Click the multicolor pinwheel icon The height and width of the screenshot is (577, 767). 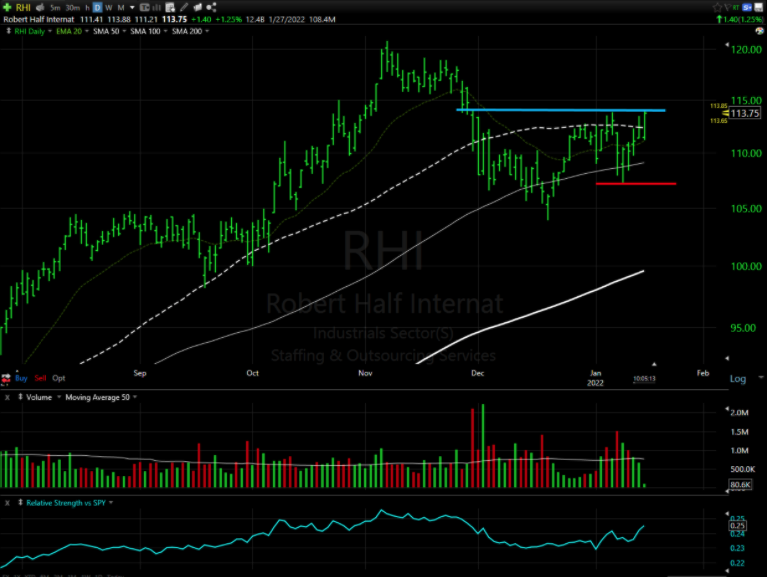[759, 31]
